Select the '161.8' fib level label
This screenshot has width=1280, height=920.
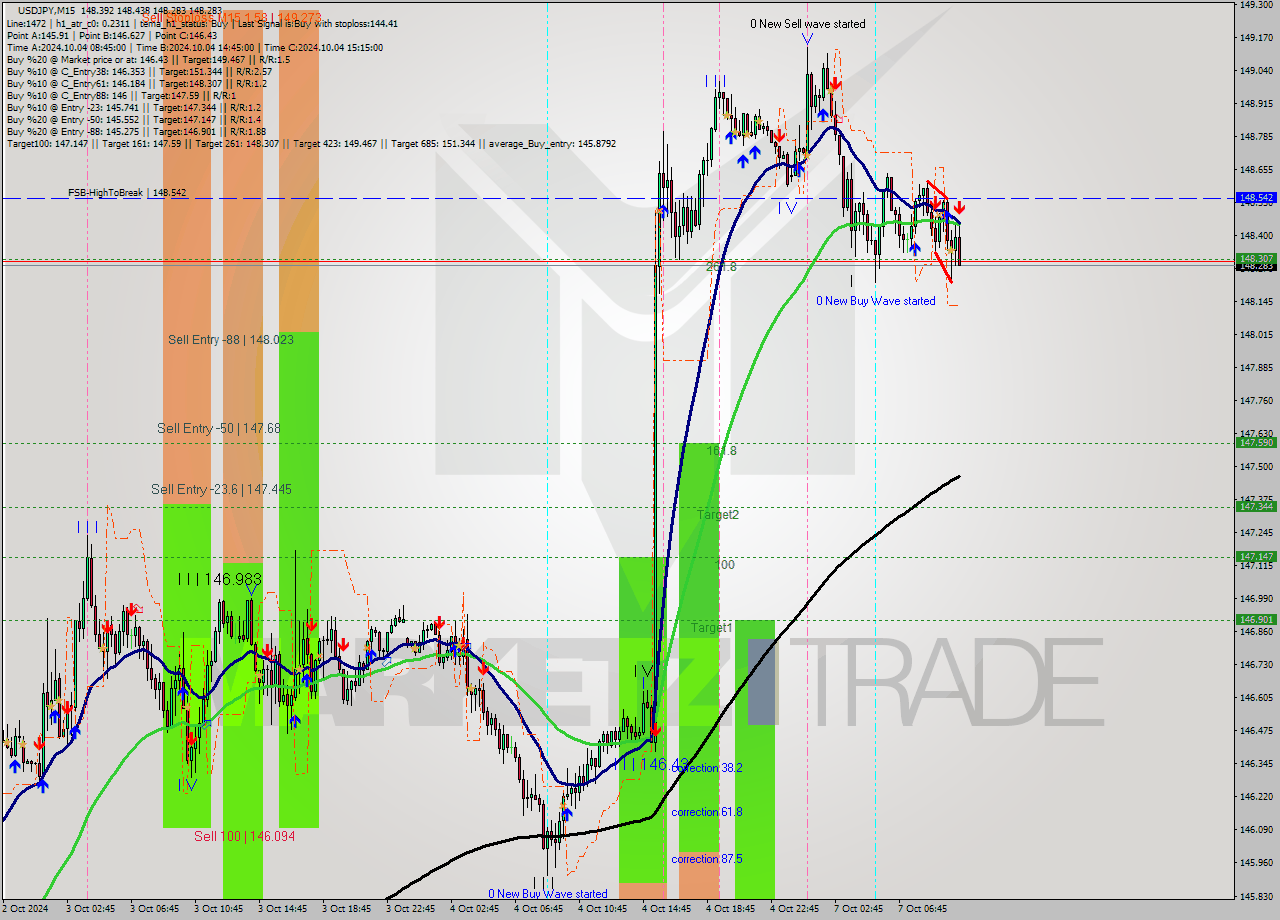pos(722,451)
